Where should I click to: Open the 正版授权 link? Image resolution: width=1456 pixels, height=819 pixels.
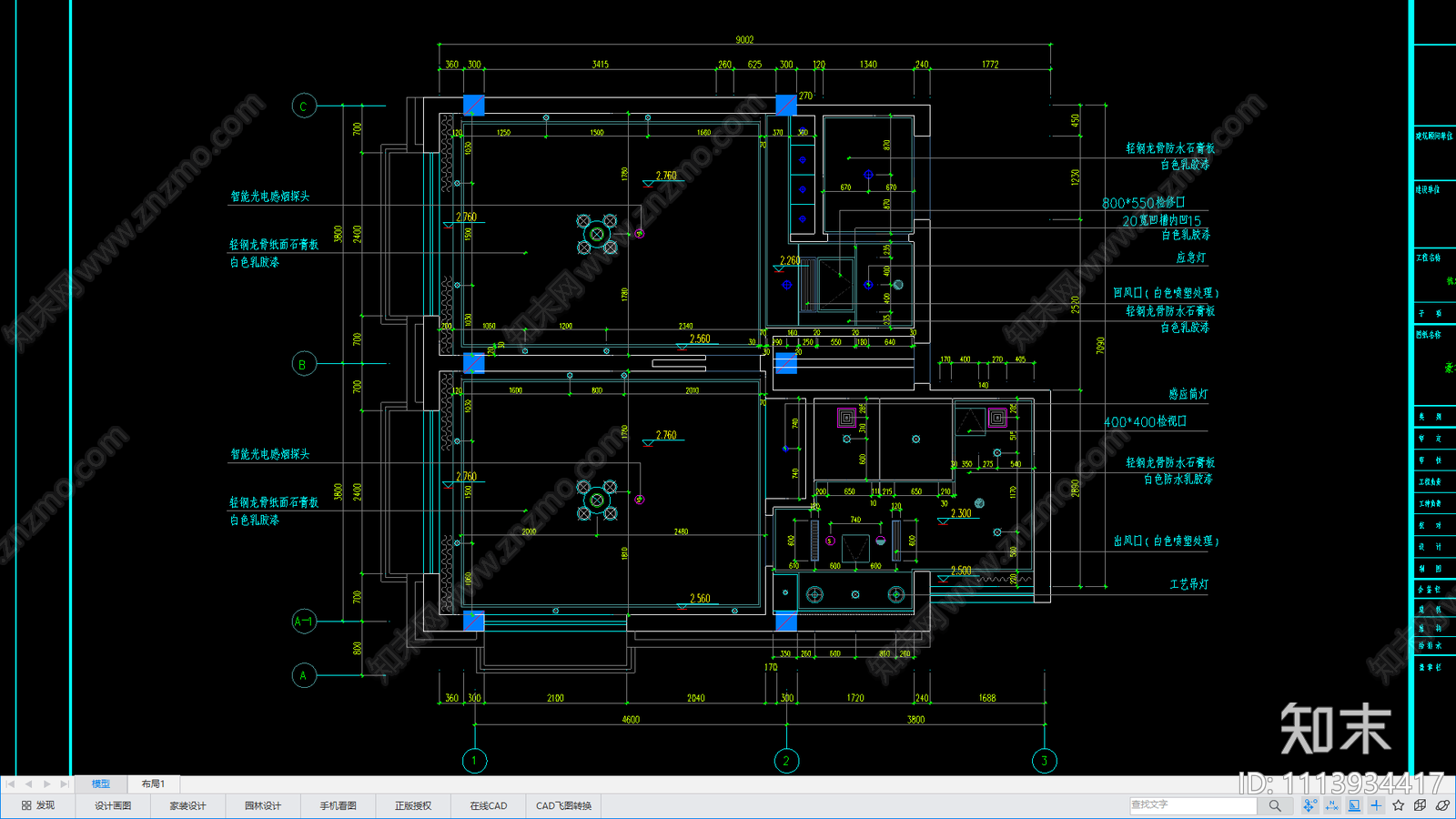coord(413,805)
